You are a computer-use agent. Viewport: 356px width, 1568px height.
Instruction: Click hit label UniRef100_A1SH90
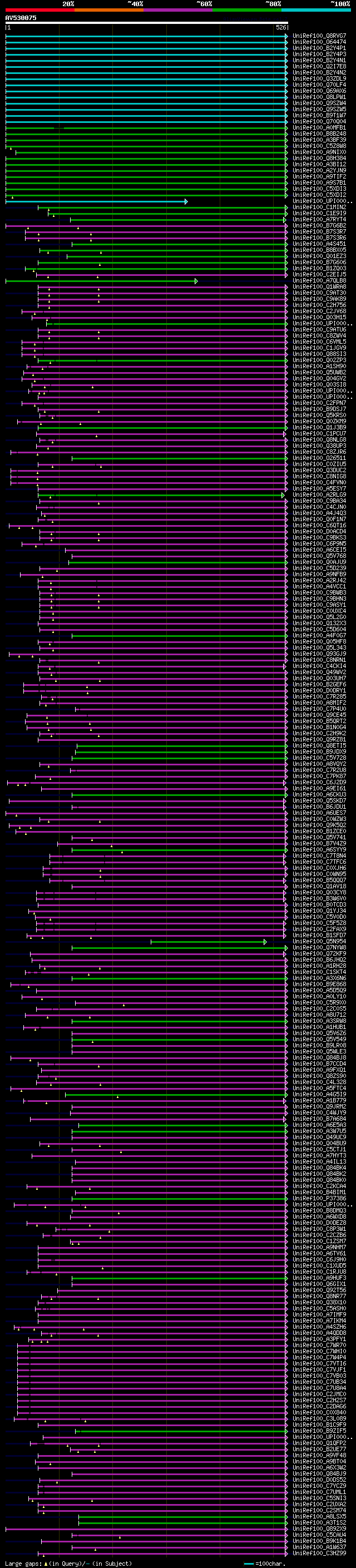click(319, 366)
